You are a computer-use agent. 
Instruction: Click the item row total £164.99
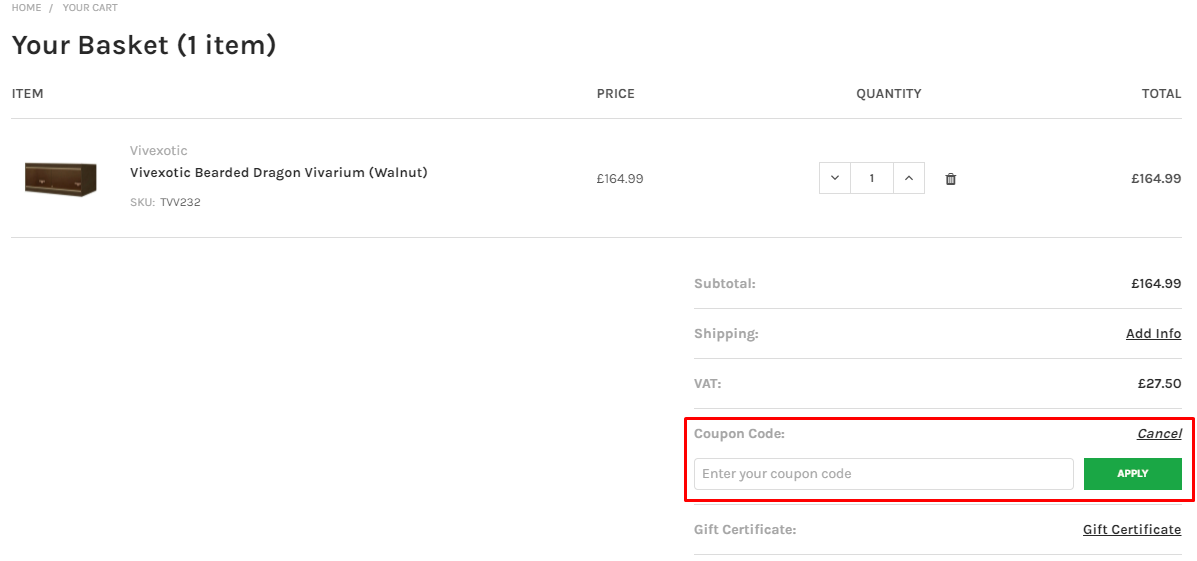[x=1157, y=179]
